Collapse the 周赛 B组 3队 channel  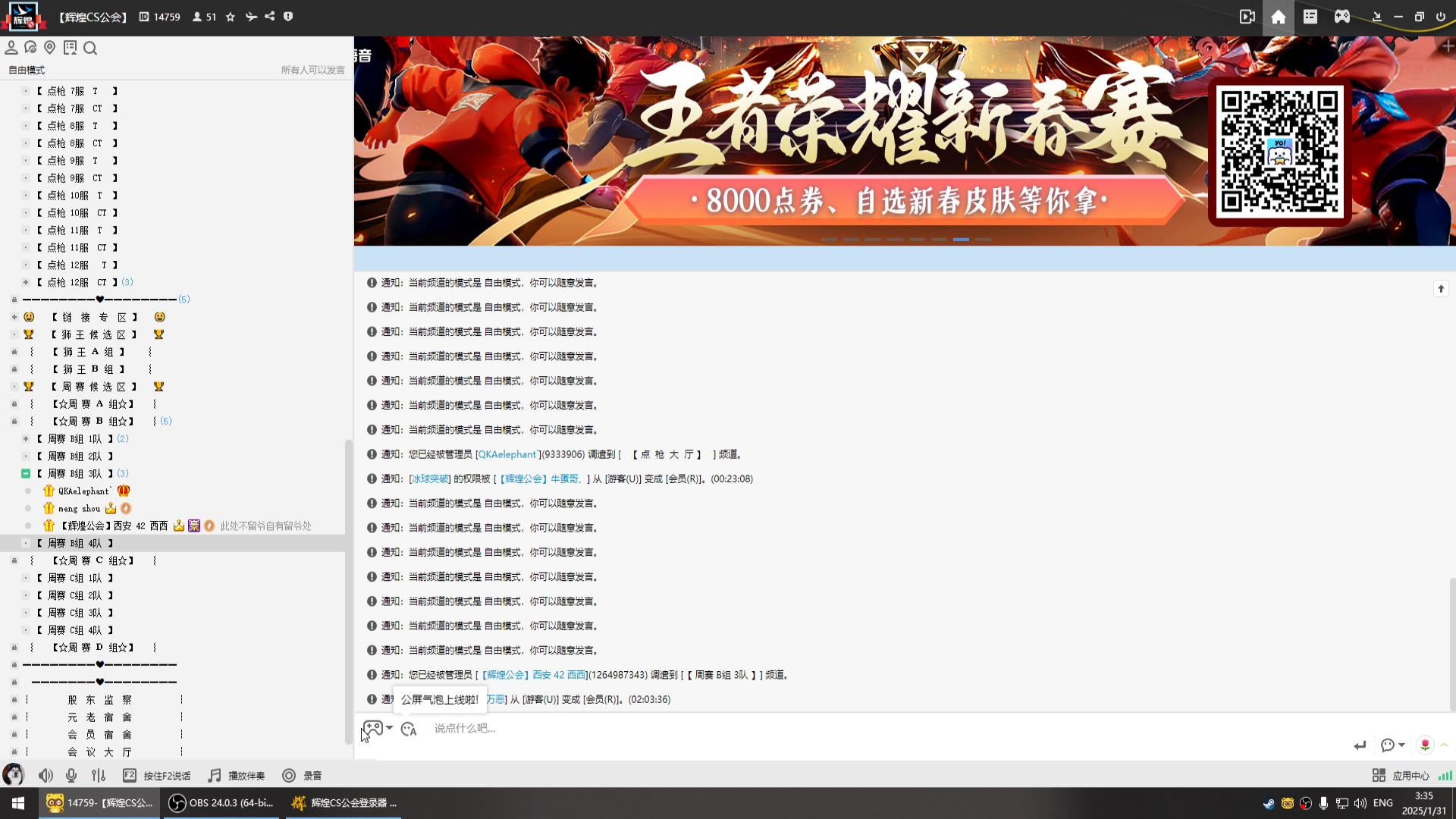click(x=26, y=474)
